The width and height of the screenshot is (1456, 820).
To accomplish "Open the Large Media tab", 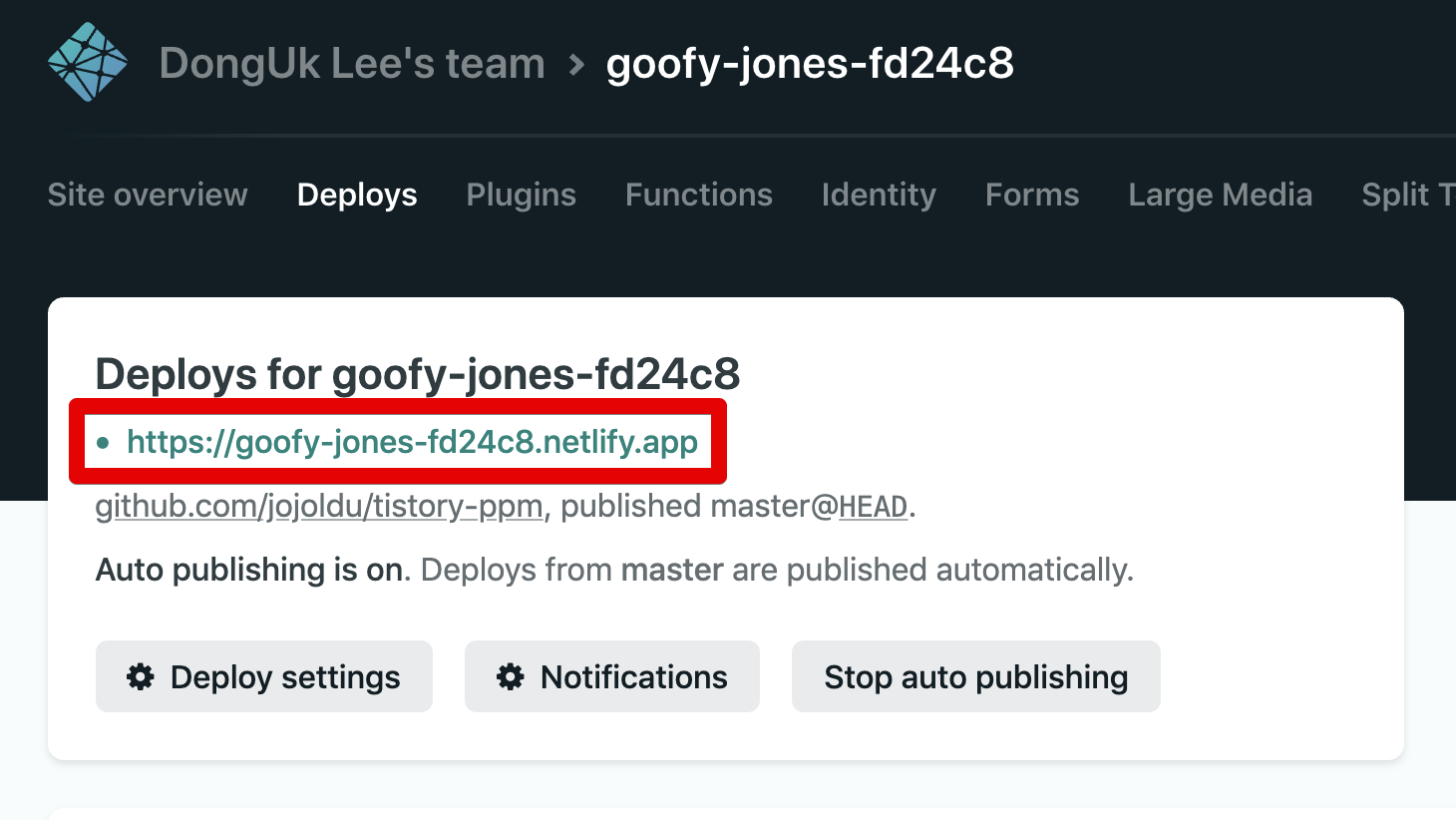I will coord(1221,195).
